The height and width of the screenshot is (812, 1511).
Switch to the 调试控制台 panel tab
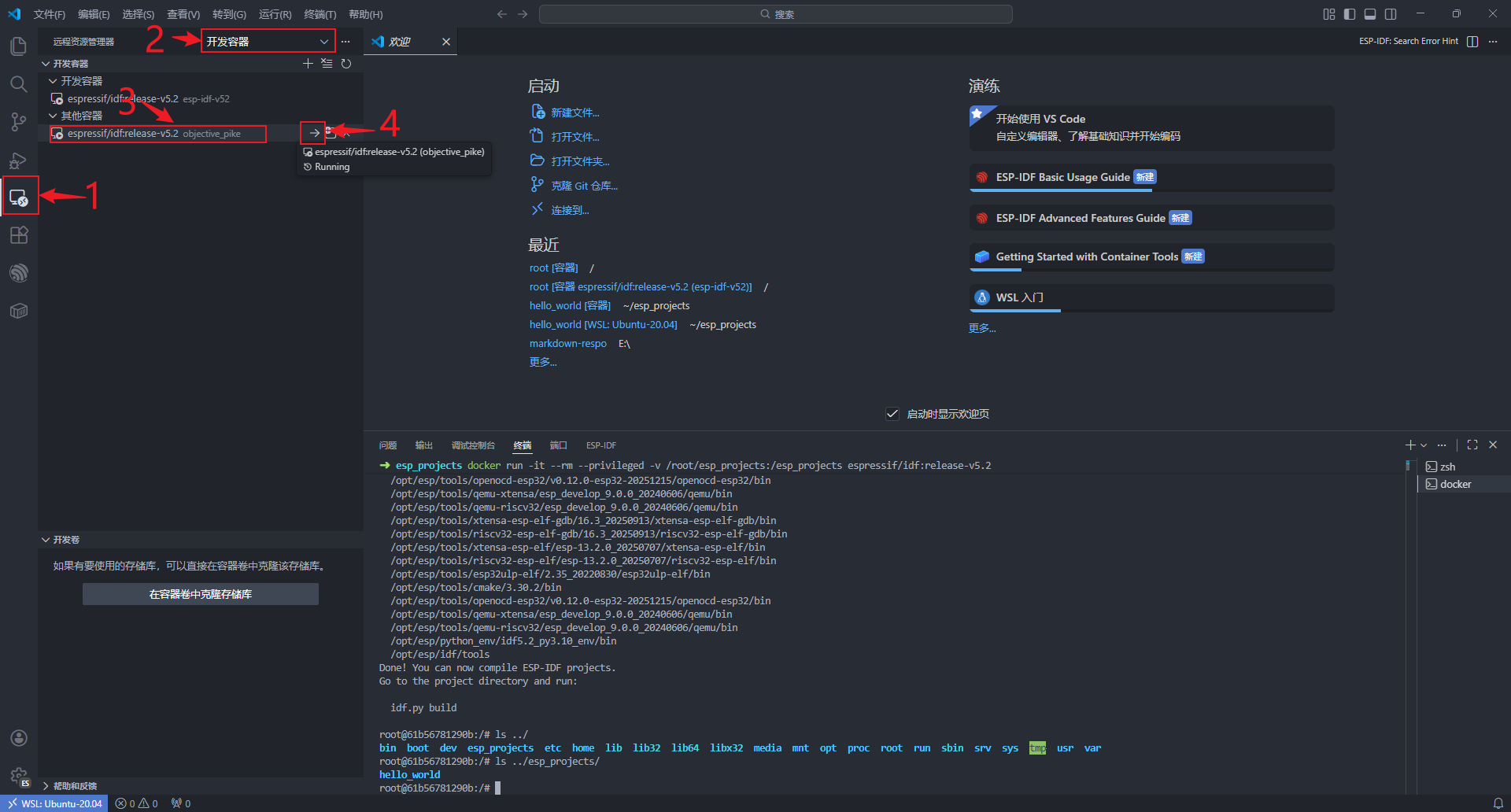(473, 445)
